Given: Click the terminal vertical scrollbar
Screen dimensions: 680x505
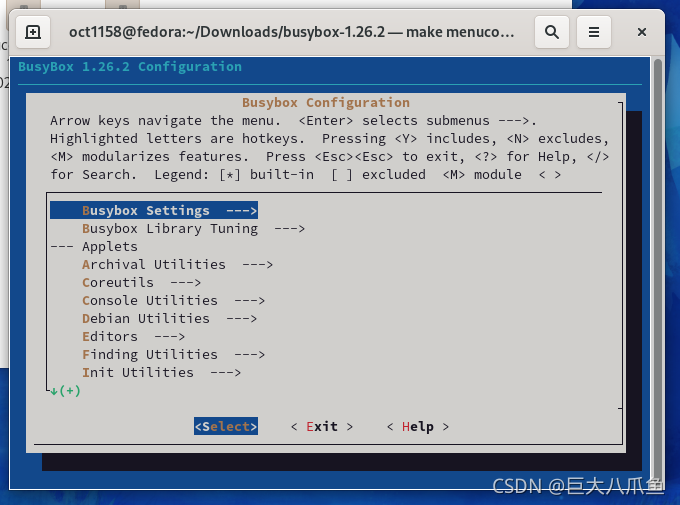Looking at the screenshot, I should click(x=658, y=269).
